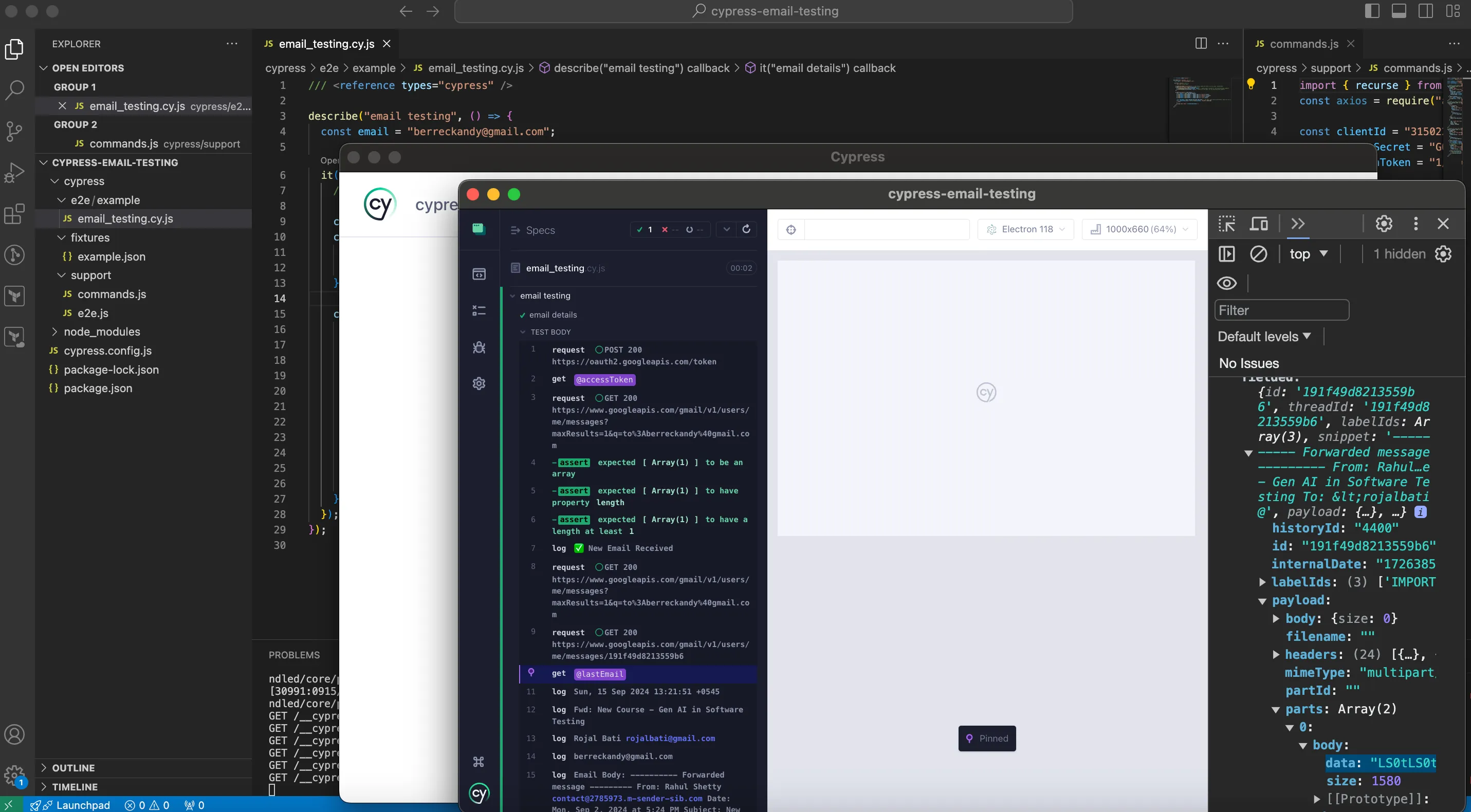Open the Electron 118 browser dropdown
Viewport: 1471px width, 812px height.
click(1025, 230)
